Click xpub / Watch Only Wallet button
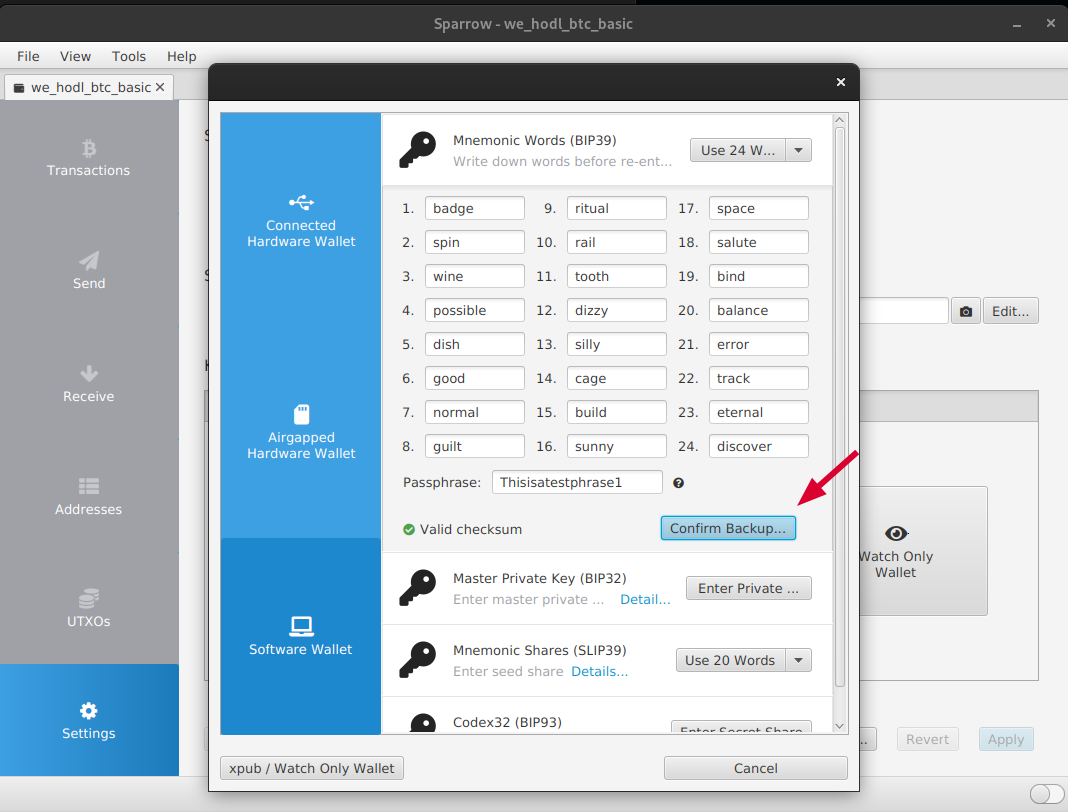Image resolution: width=1068 pixels, height=812 pixels. (312, 768)
